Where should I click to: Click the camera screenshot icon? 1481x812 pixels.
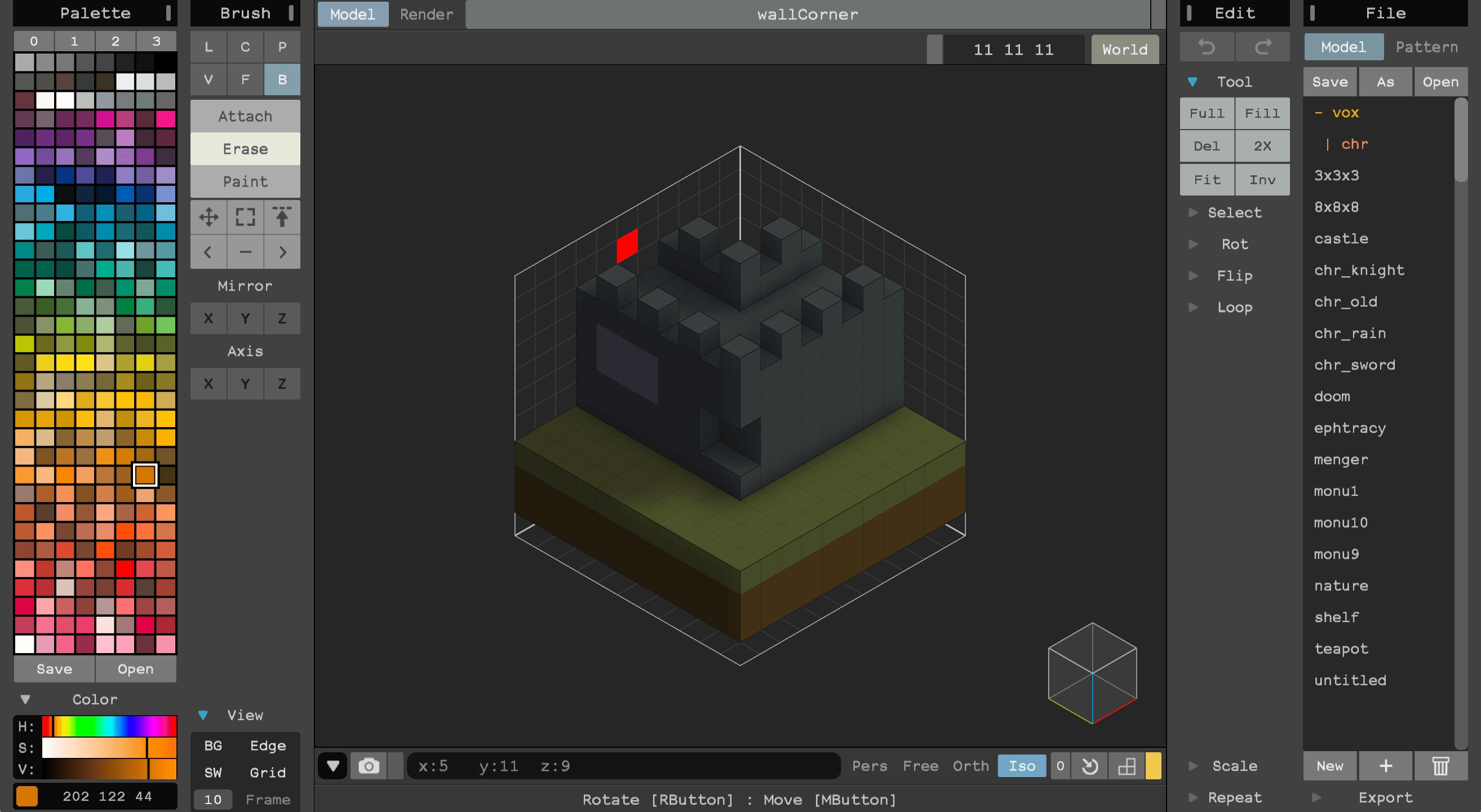[369, 766]
